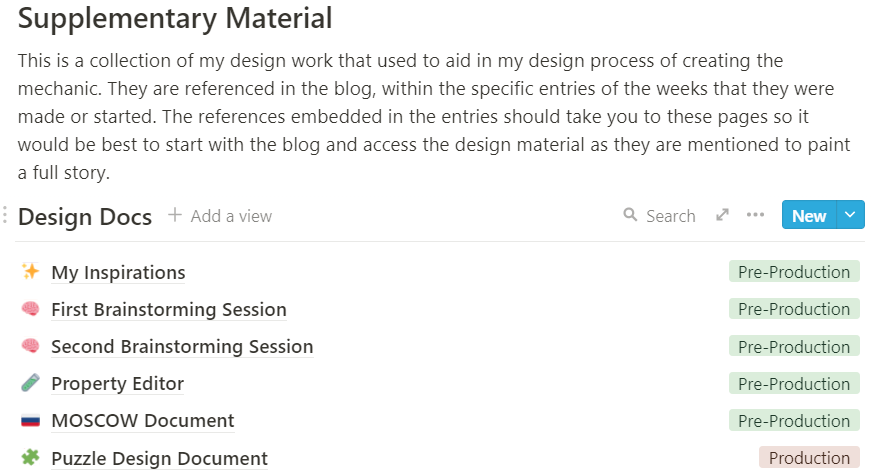Screen dimensions: 871x475
Task: Open the Property Editor page
Action: pos(117,383)
